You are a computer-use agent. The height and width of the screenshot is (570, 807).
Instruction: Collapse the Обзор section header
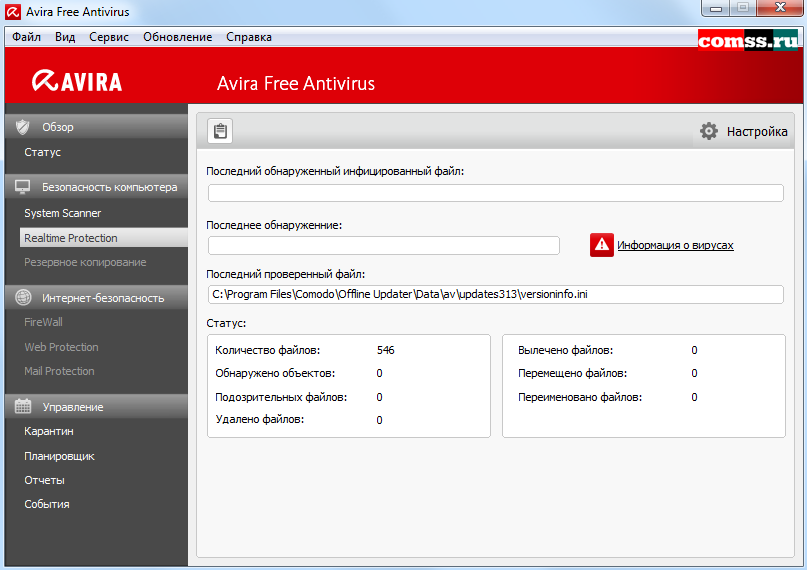click(x=97, y=127)
